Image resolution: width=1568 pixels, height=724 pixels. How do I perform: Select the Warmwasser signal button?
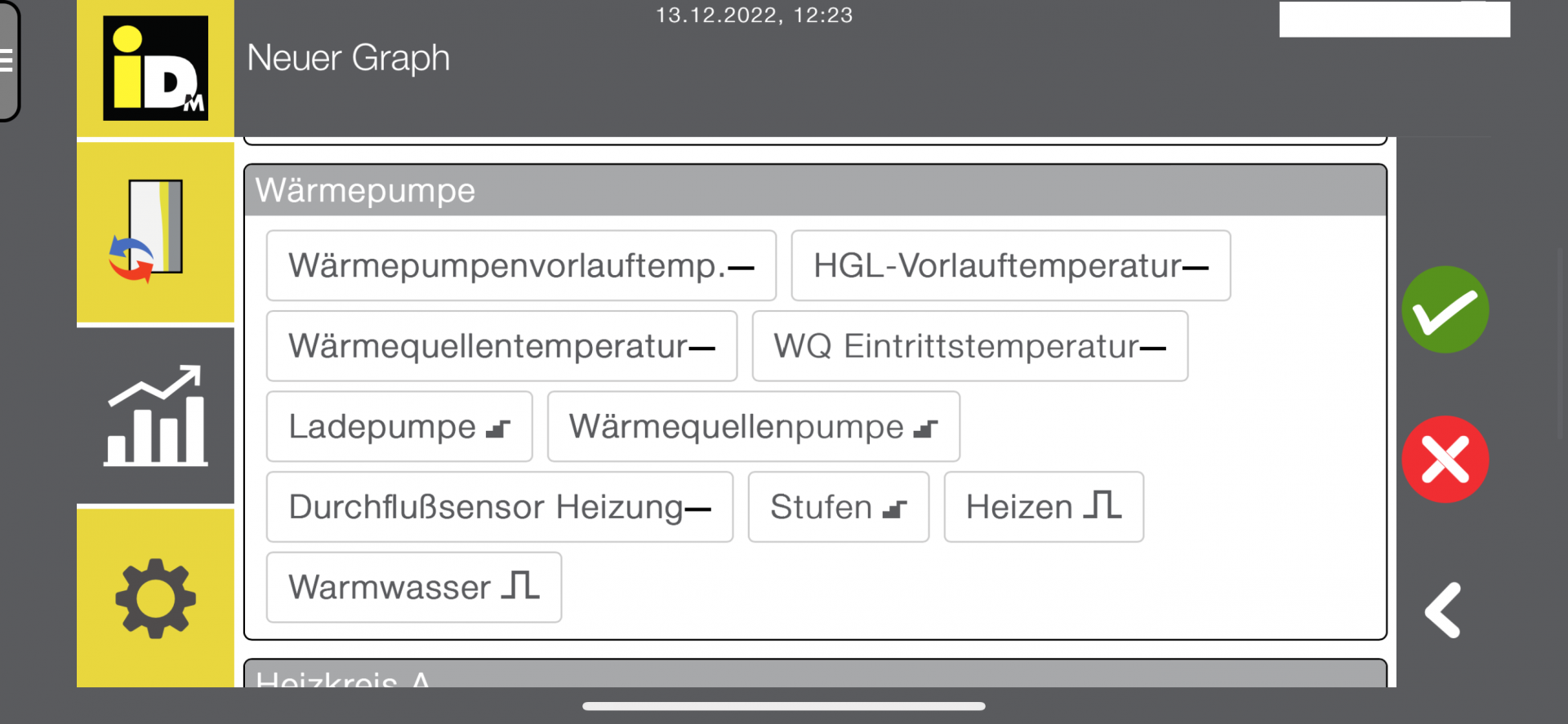pos(413,587)
